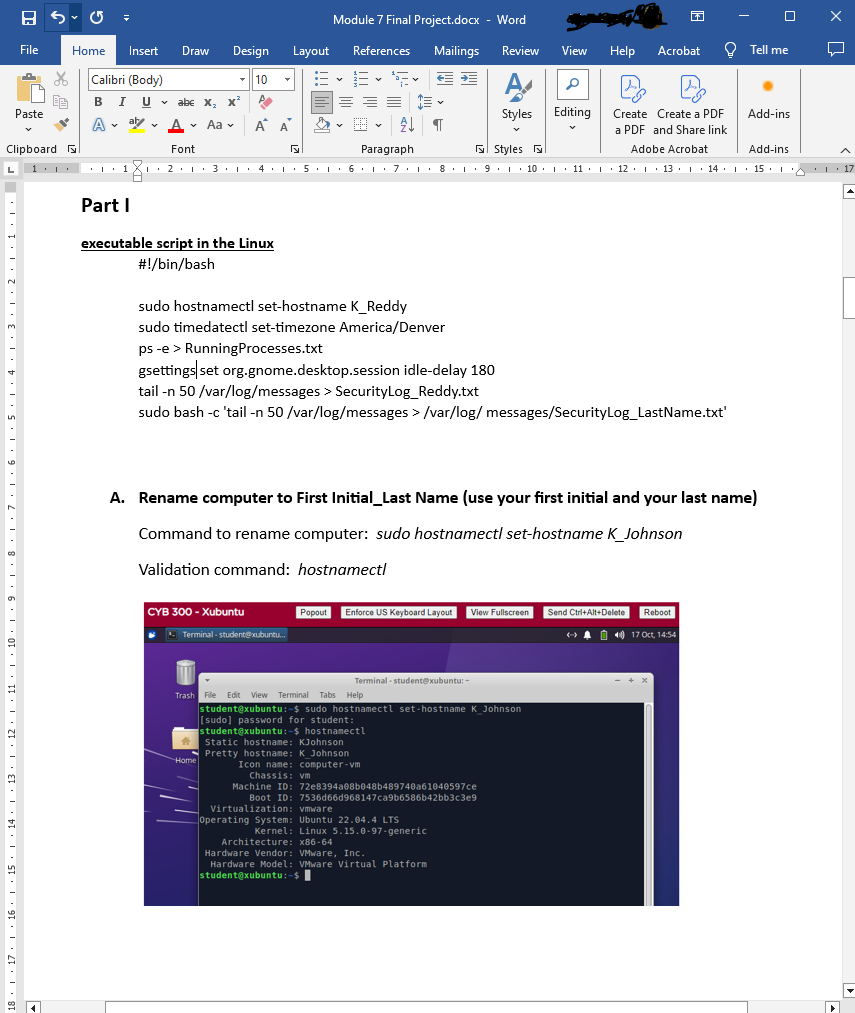
Task: Open Paragraph dialog launcher
Action: tap(480, 149)
